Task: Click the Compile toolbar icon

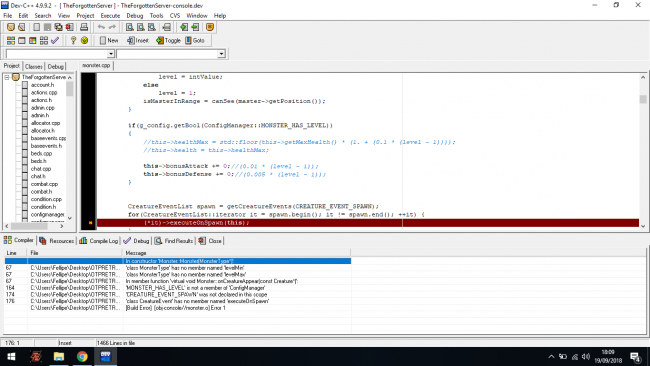Action: (11, 41)
